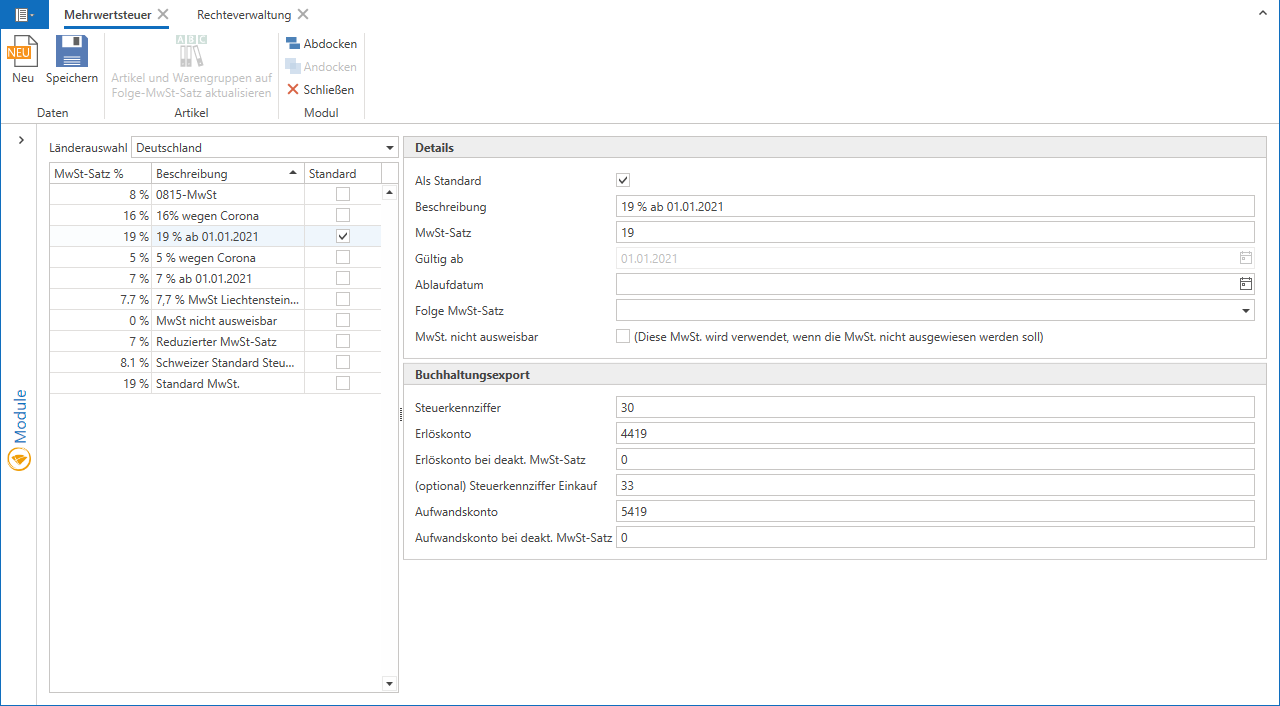Expand the Module side panel arrow

click(x=21, y=140)
